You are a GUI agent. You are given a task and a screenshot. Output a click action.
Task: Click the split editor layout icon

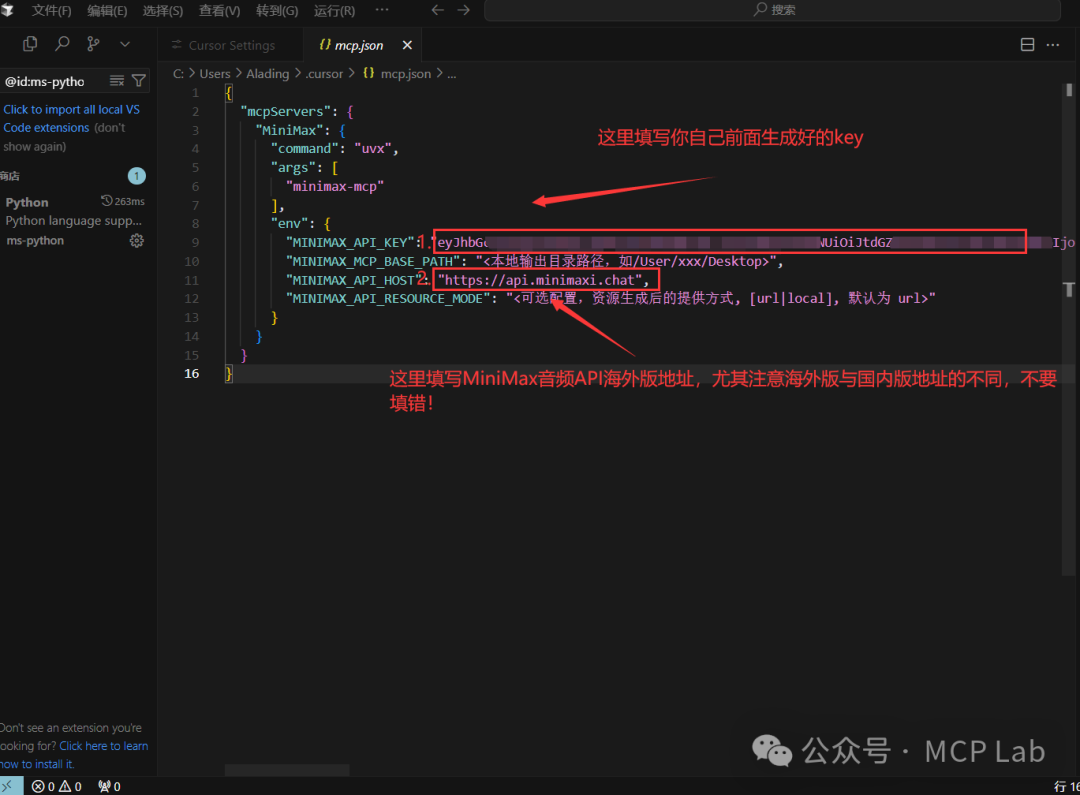1027,44
